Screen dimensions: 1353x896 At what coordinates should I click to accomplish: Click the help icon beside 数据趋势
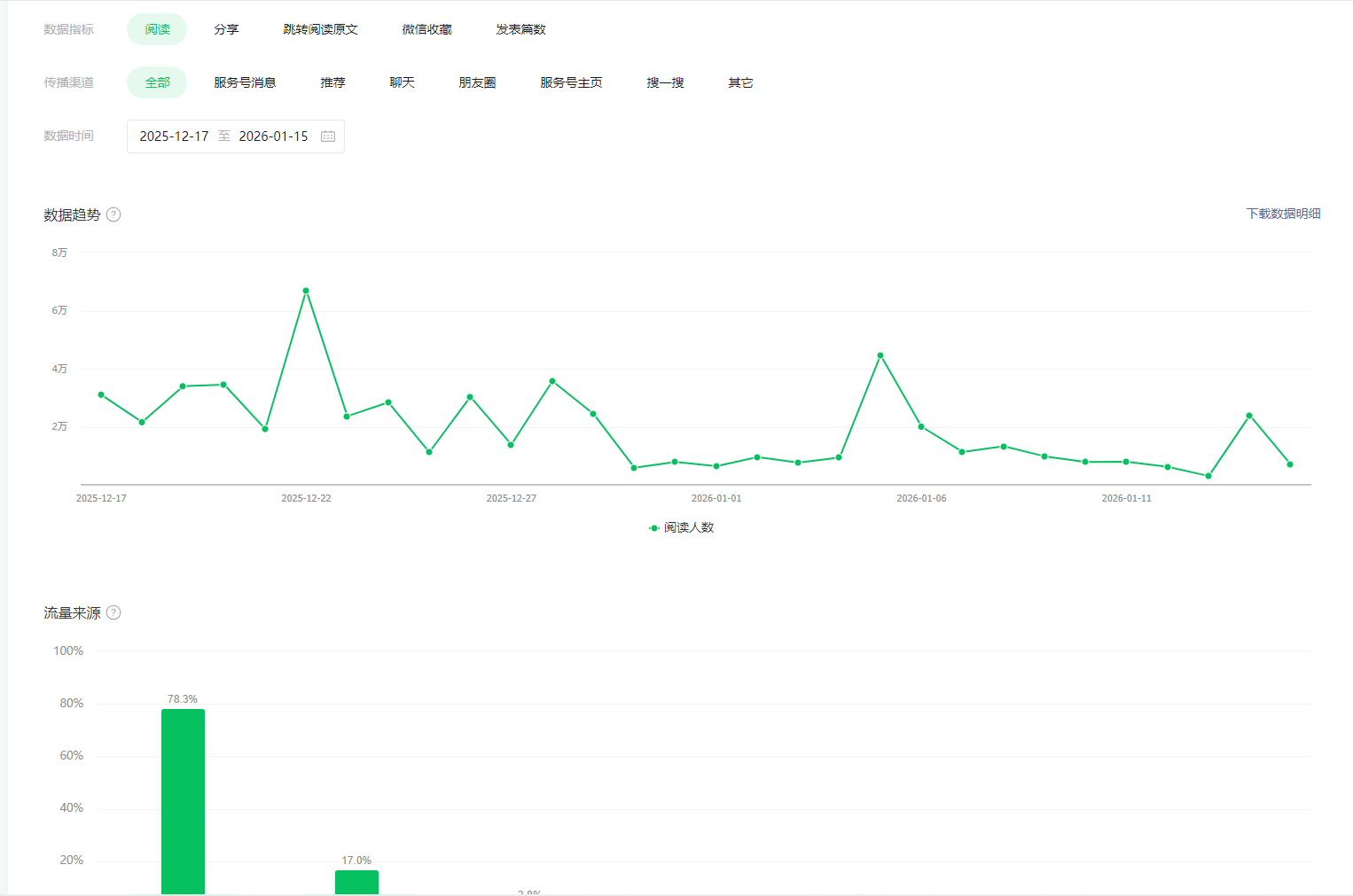(x=113, y=214)
